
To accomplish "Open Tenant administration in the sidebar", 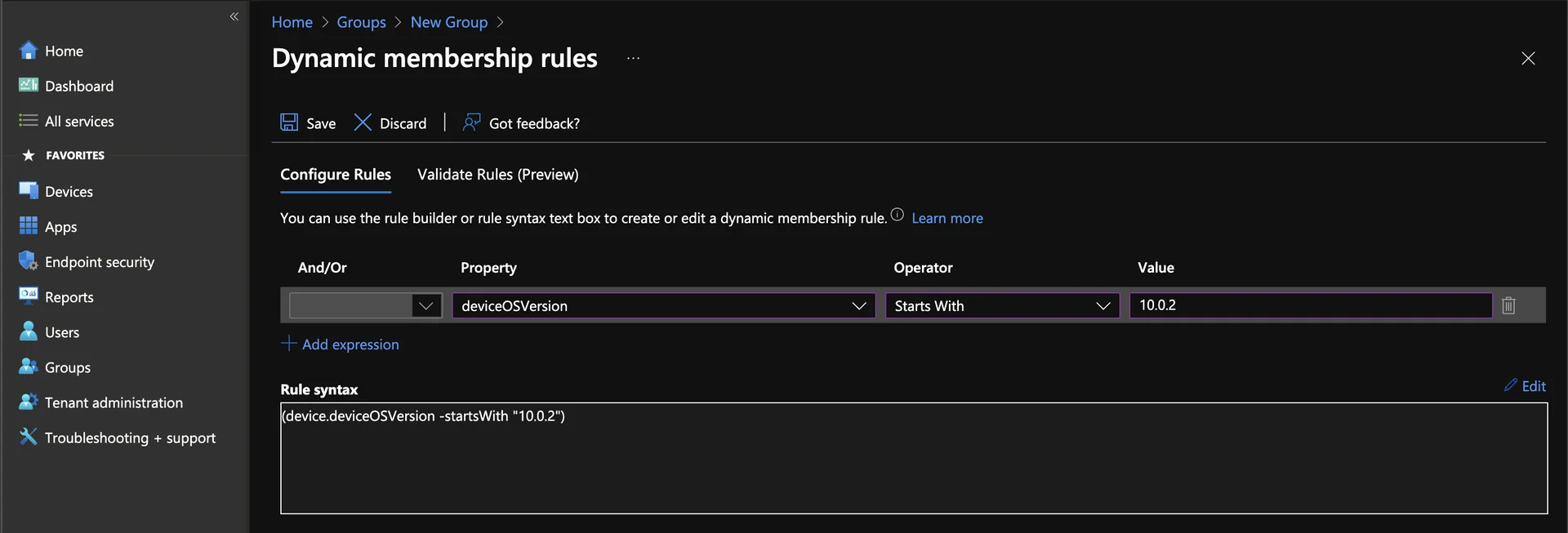I will (x=114, y=402).
